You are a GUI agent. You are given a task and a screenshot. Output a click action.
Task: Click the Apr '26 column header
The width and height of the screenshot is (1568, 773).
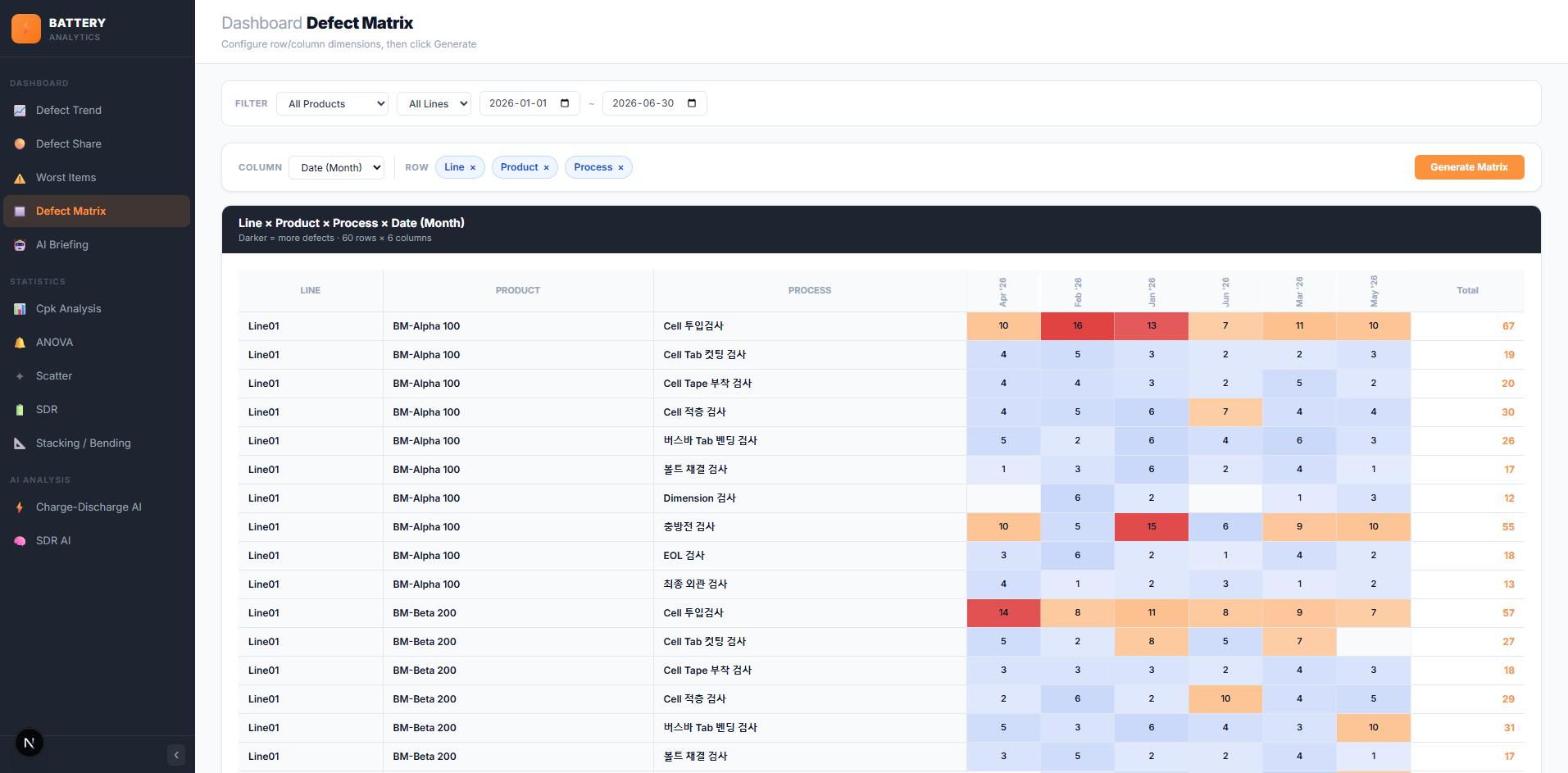coord(1003,291)
